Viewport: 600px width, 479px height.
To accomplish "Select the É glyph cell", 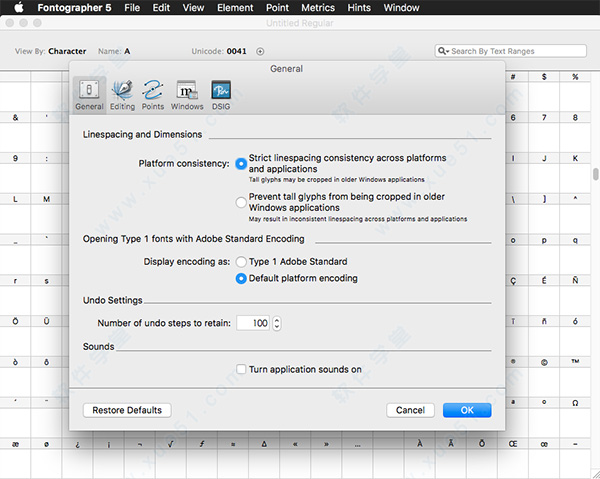I will 544,296.
